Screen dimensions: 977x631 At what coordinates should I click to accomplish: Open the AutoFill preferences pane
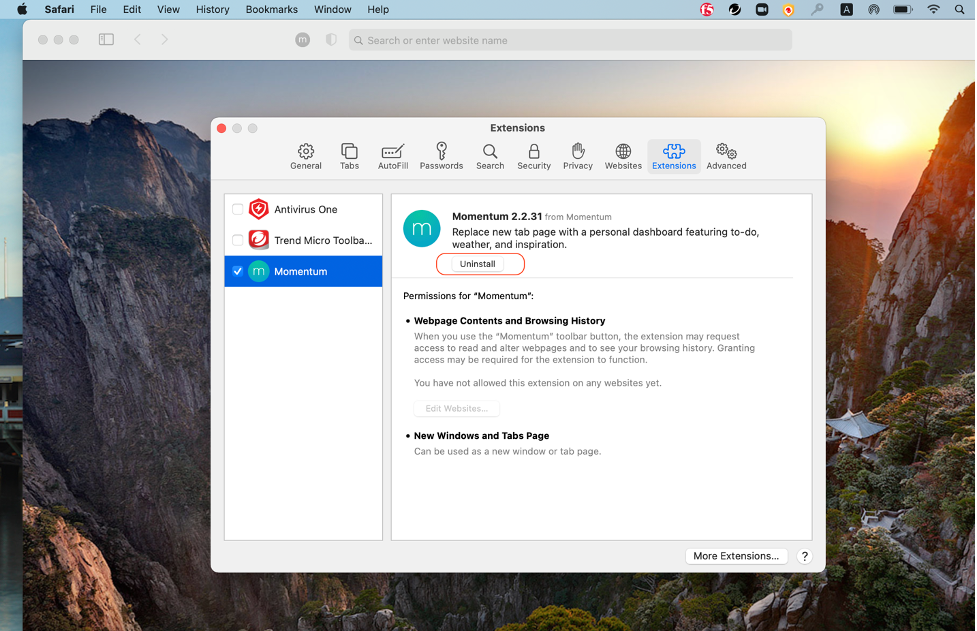(393, 156)
